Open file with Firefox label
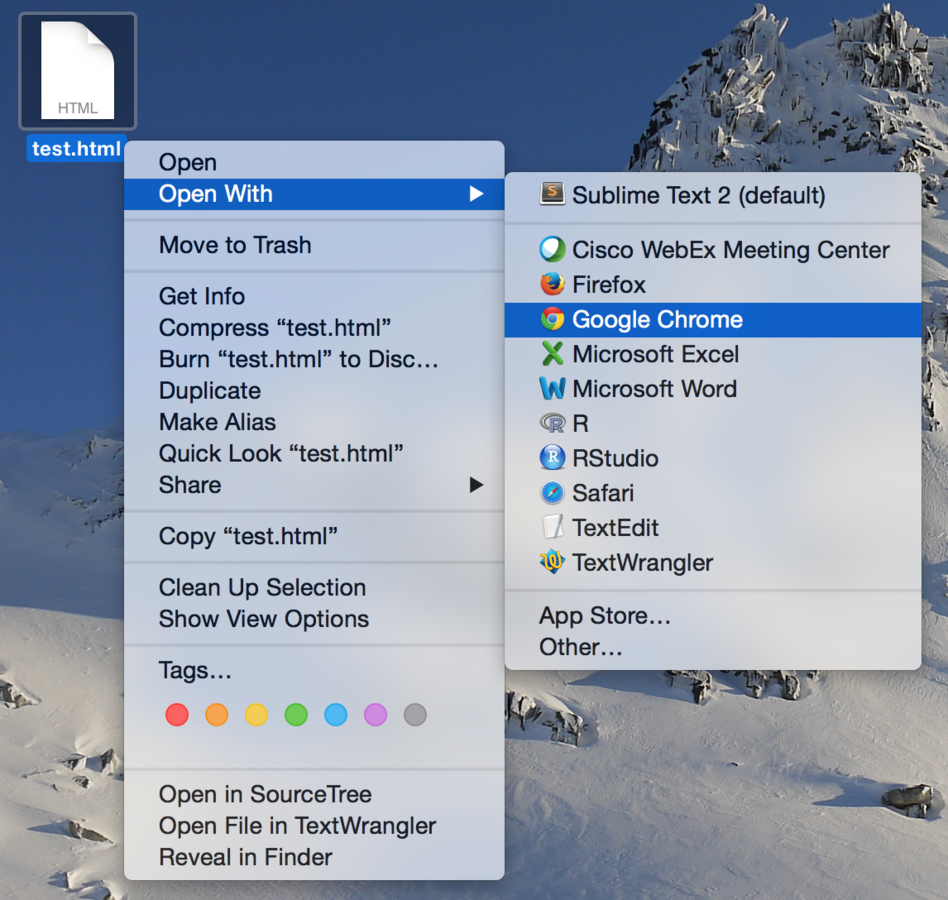 tap(609, 285)
